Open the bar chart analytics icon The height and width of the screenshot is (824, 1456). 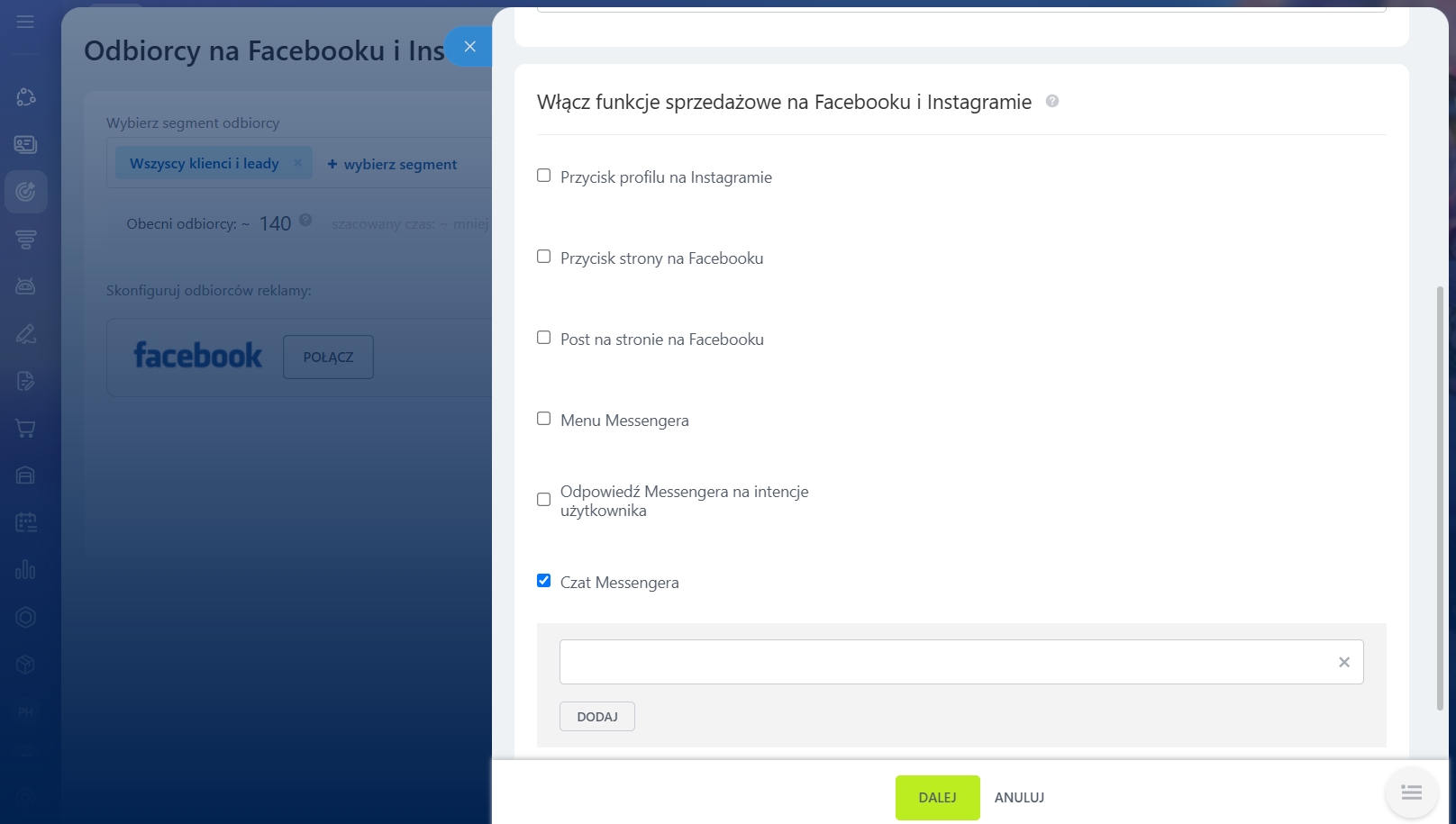25,570
